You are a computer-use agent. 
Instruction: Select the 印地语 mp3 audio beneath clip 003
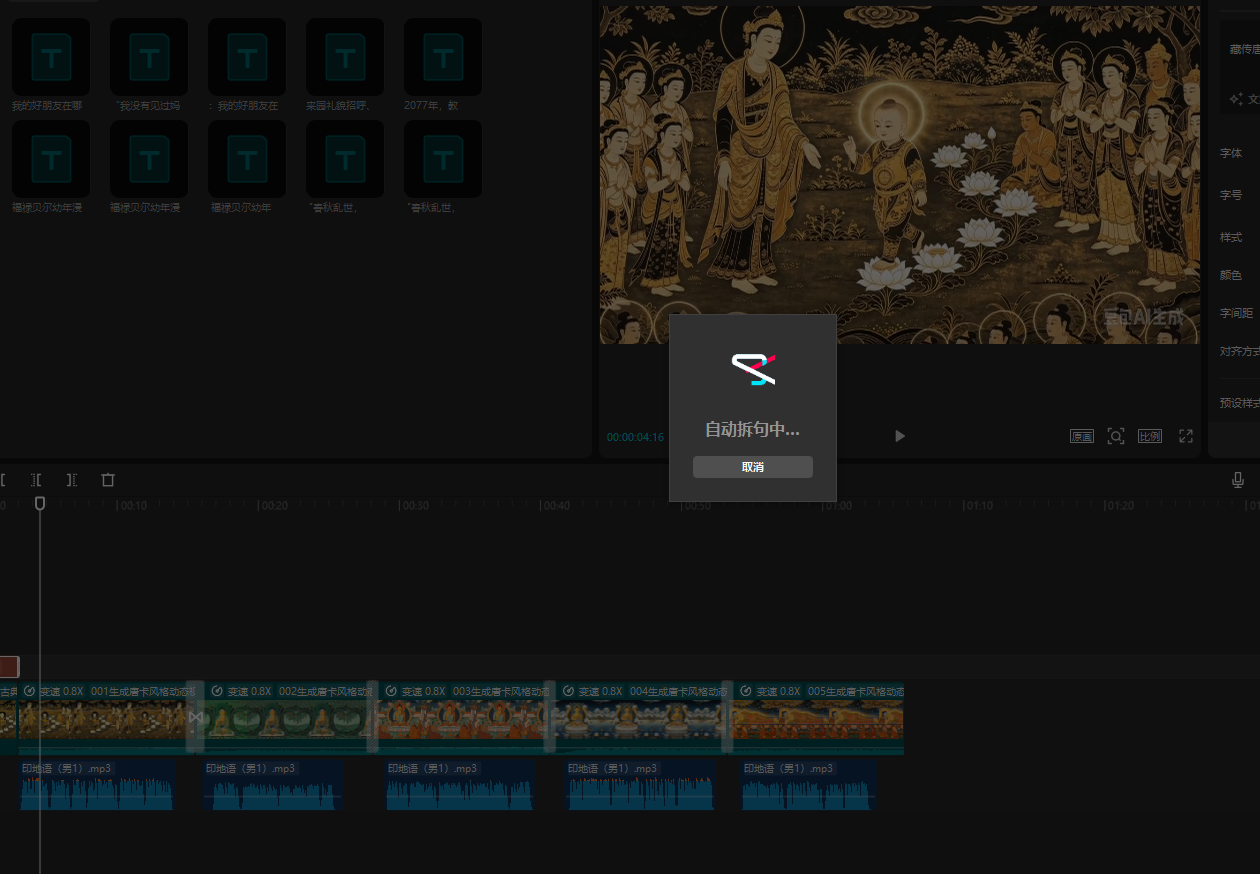coord(460,785)
